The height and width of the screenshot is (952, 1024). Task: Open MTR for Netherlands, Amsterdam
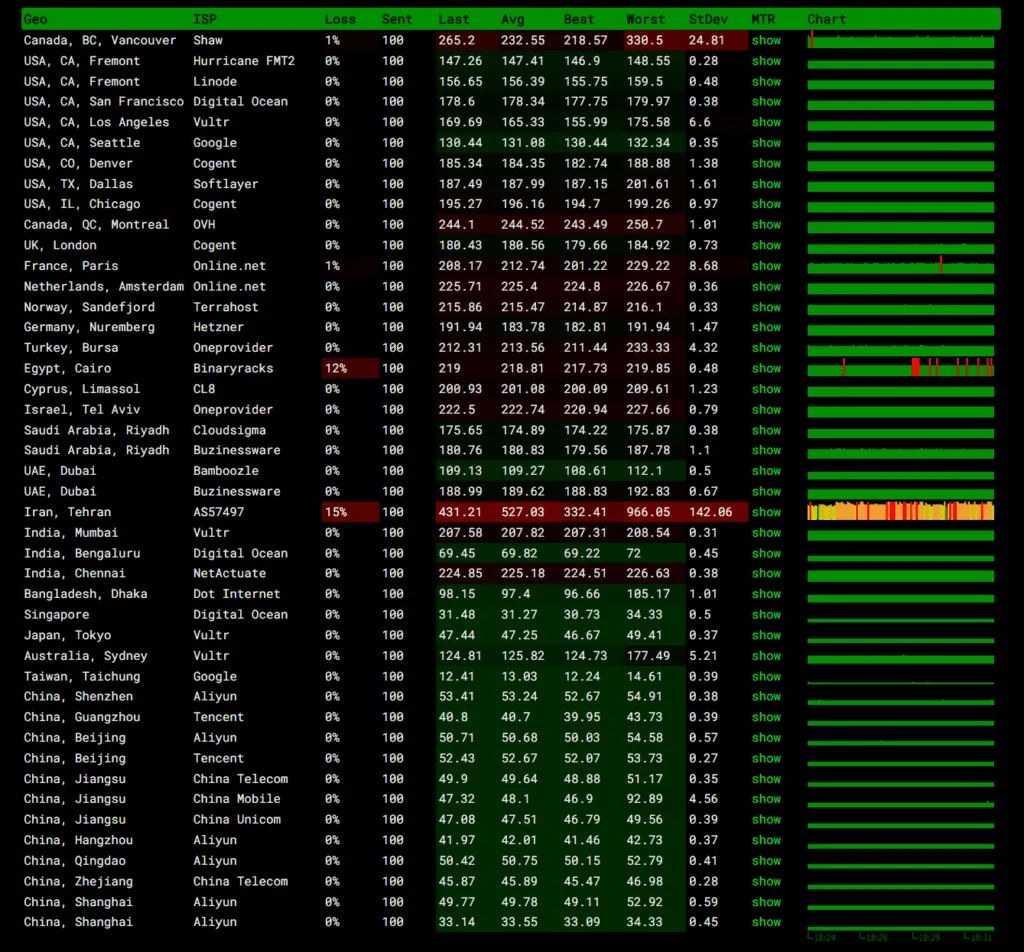coord(766,287)
